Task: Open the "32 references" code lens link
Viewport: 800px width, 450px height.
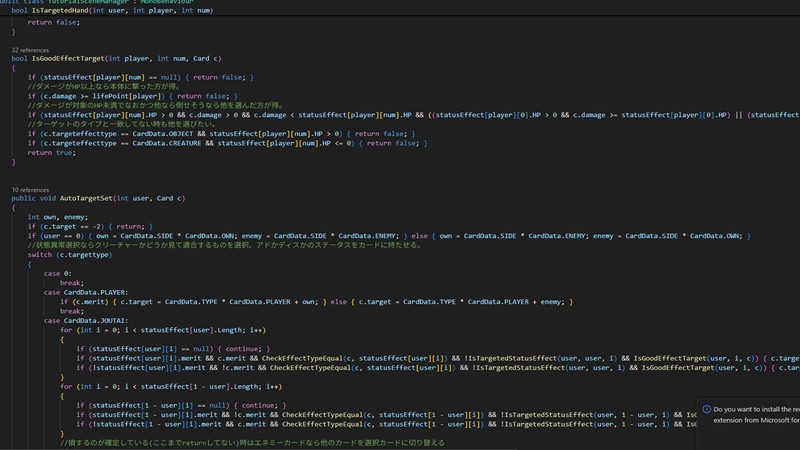Action: pos(30,50)
